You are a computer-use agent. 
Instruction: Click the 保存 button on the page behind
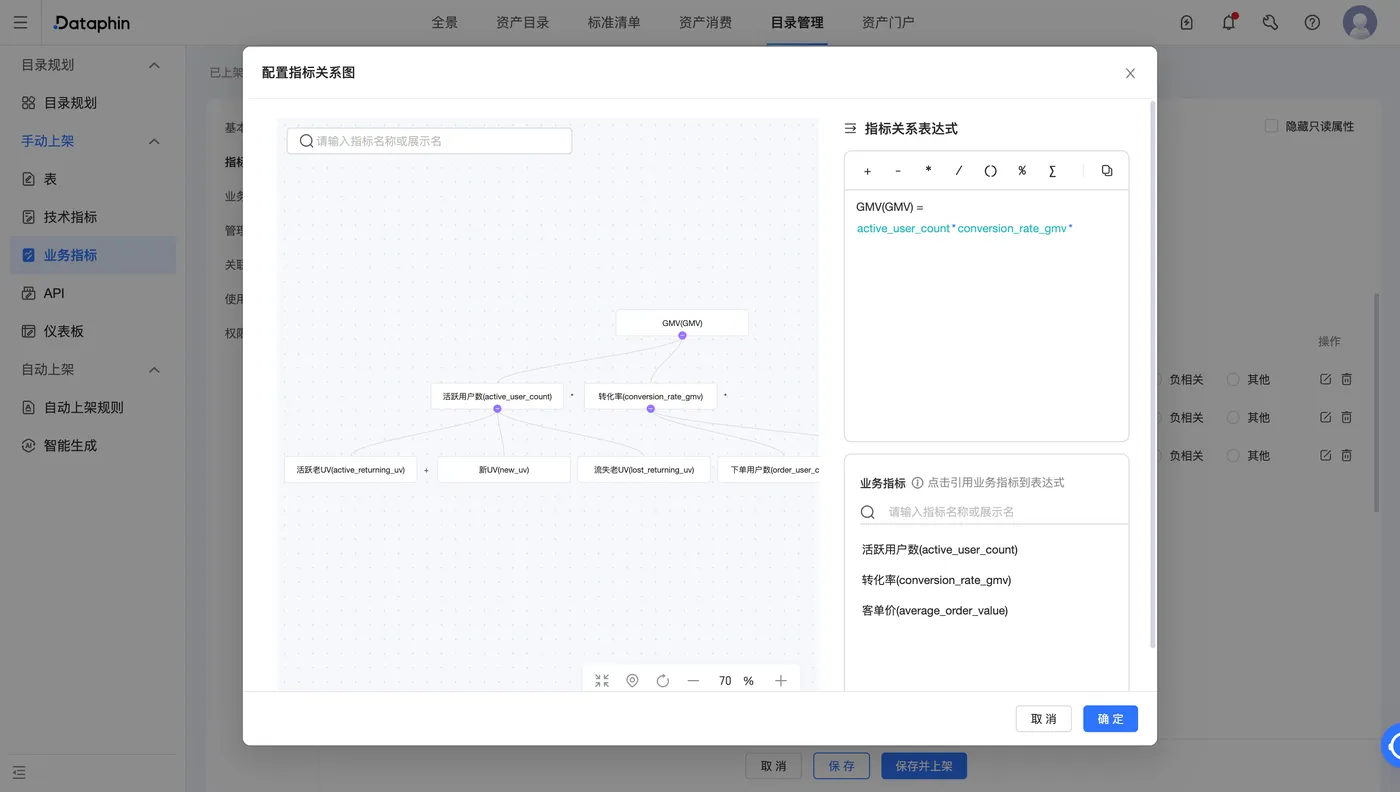[841, 766]
